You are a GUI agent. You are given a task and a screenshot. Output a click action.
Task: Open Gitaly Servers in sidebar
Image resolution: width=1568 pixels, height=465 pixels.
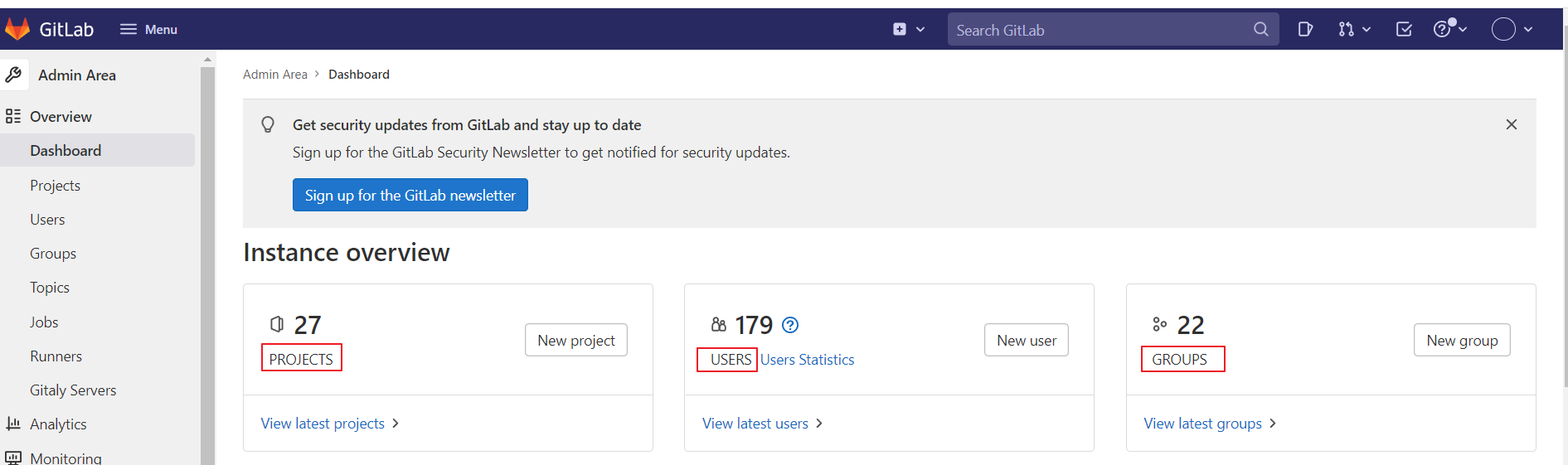[73, 390]
